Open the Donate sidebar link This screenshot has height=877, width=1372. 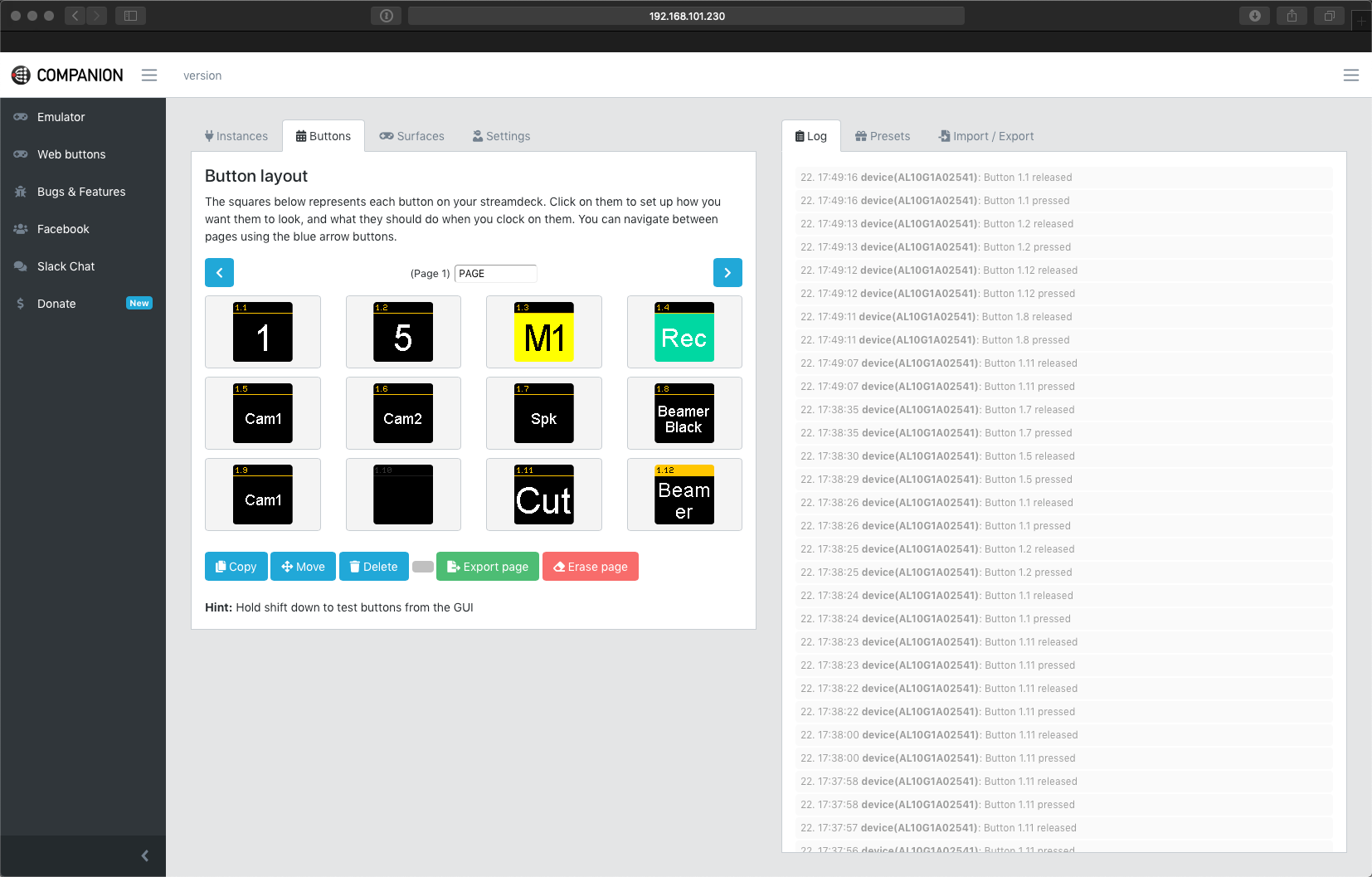pos(83,304)
